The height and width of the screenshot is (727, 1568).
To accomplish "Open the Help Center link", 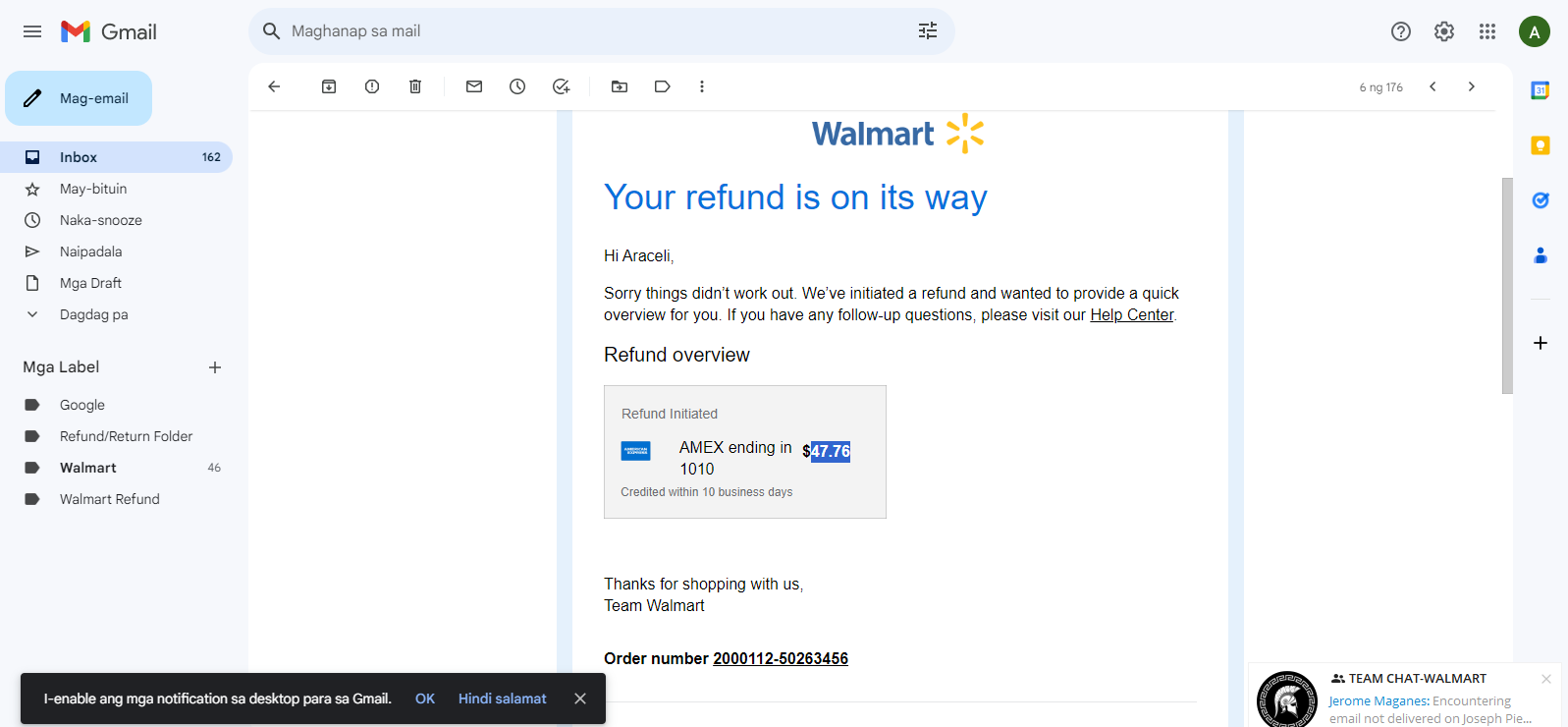I will click(x=1132, y=315).
